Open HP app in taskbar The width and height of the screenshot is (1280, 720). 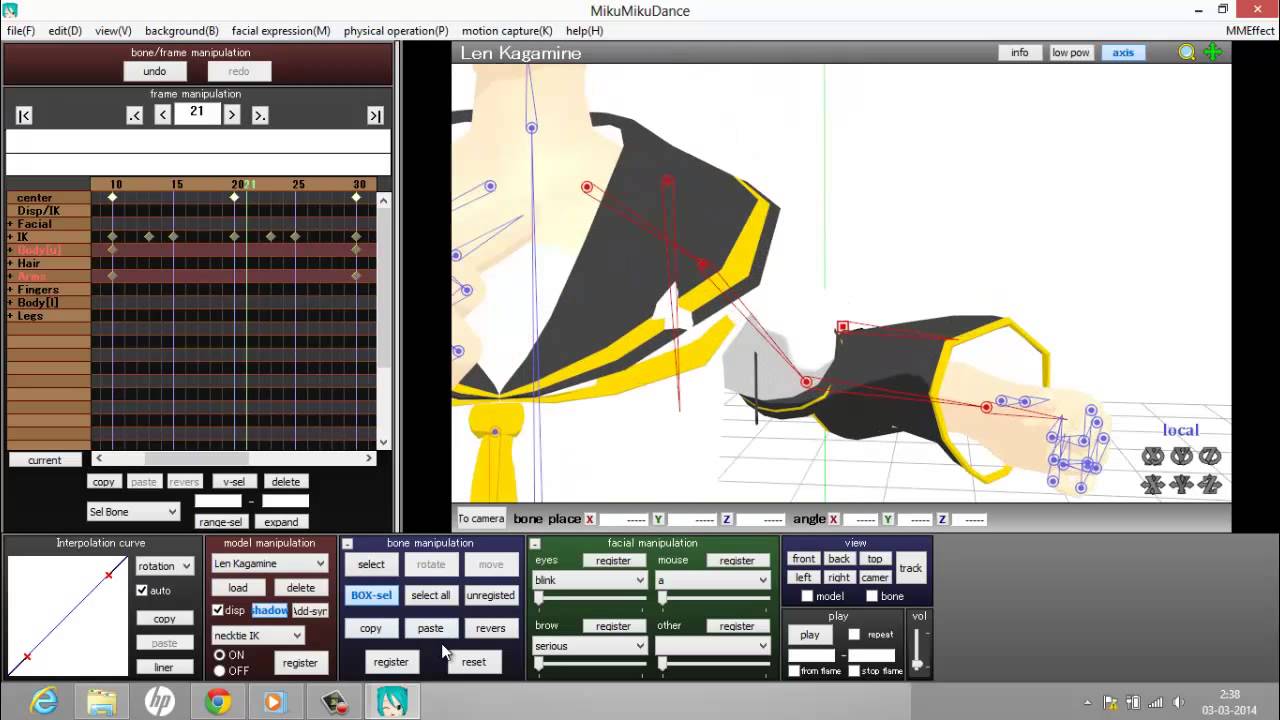160,702
